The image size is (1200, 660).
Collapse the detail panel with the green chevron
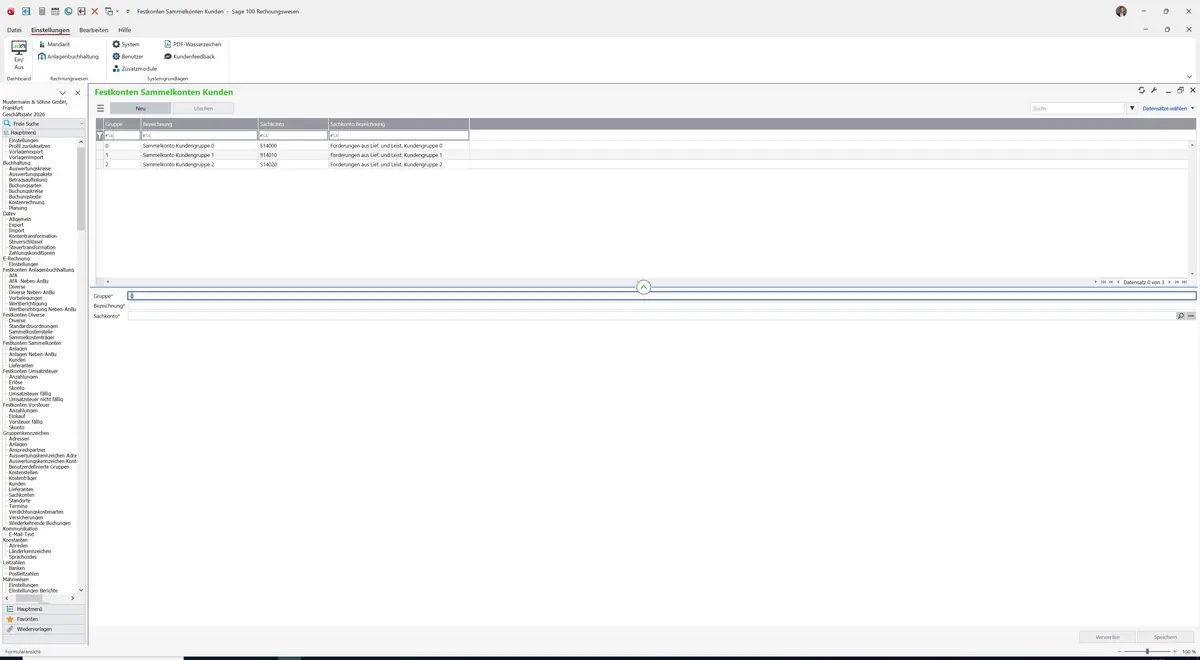coord(643,287)
